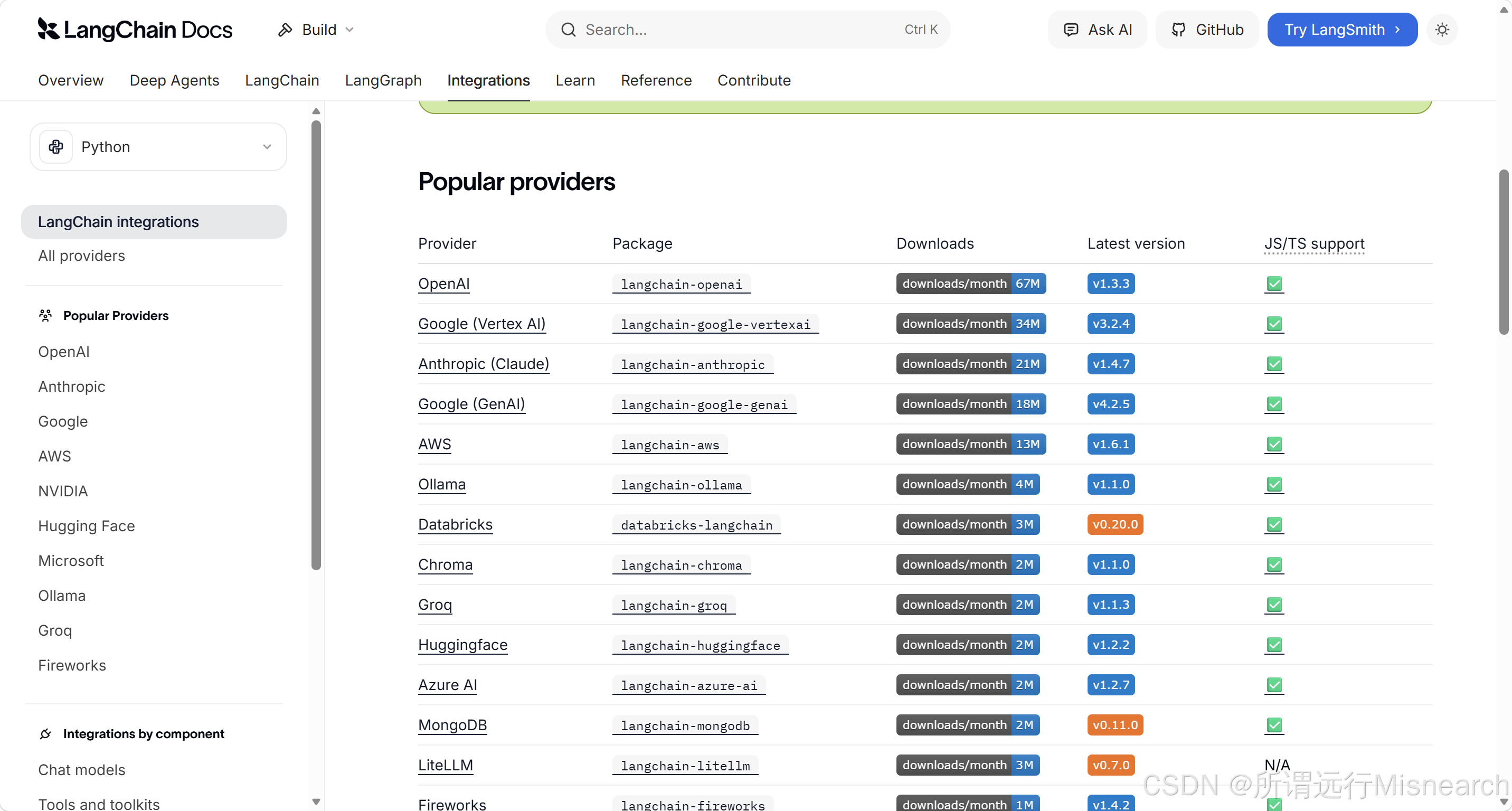Viewport: 1512px width, 811px height.
Task: Click the Popular Providers people icon
Action: coord(45,316)
